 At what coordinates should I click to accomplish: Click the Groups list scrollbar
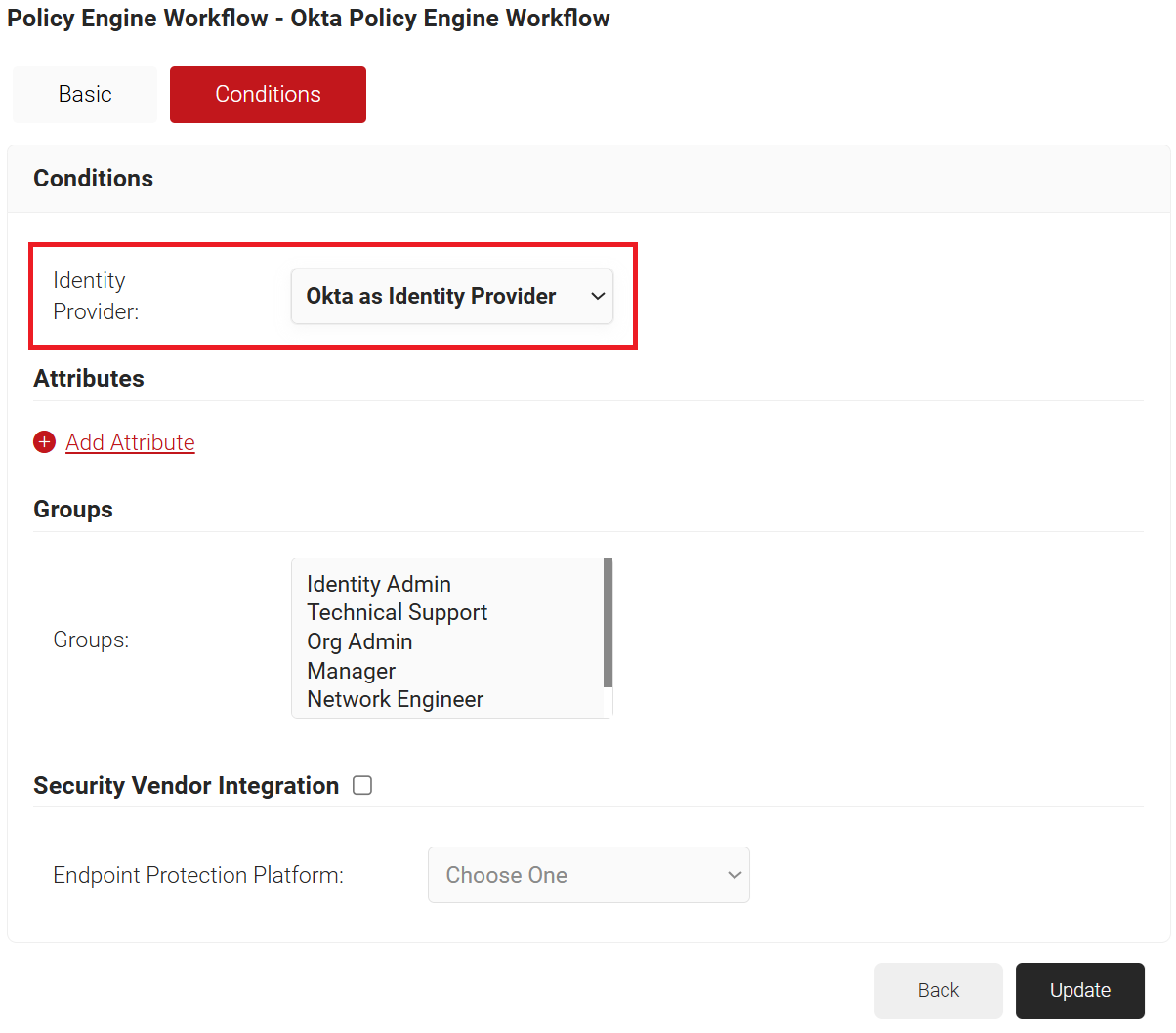click(x=608, y=623)
